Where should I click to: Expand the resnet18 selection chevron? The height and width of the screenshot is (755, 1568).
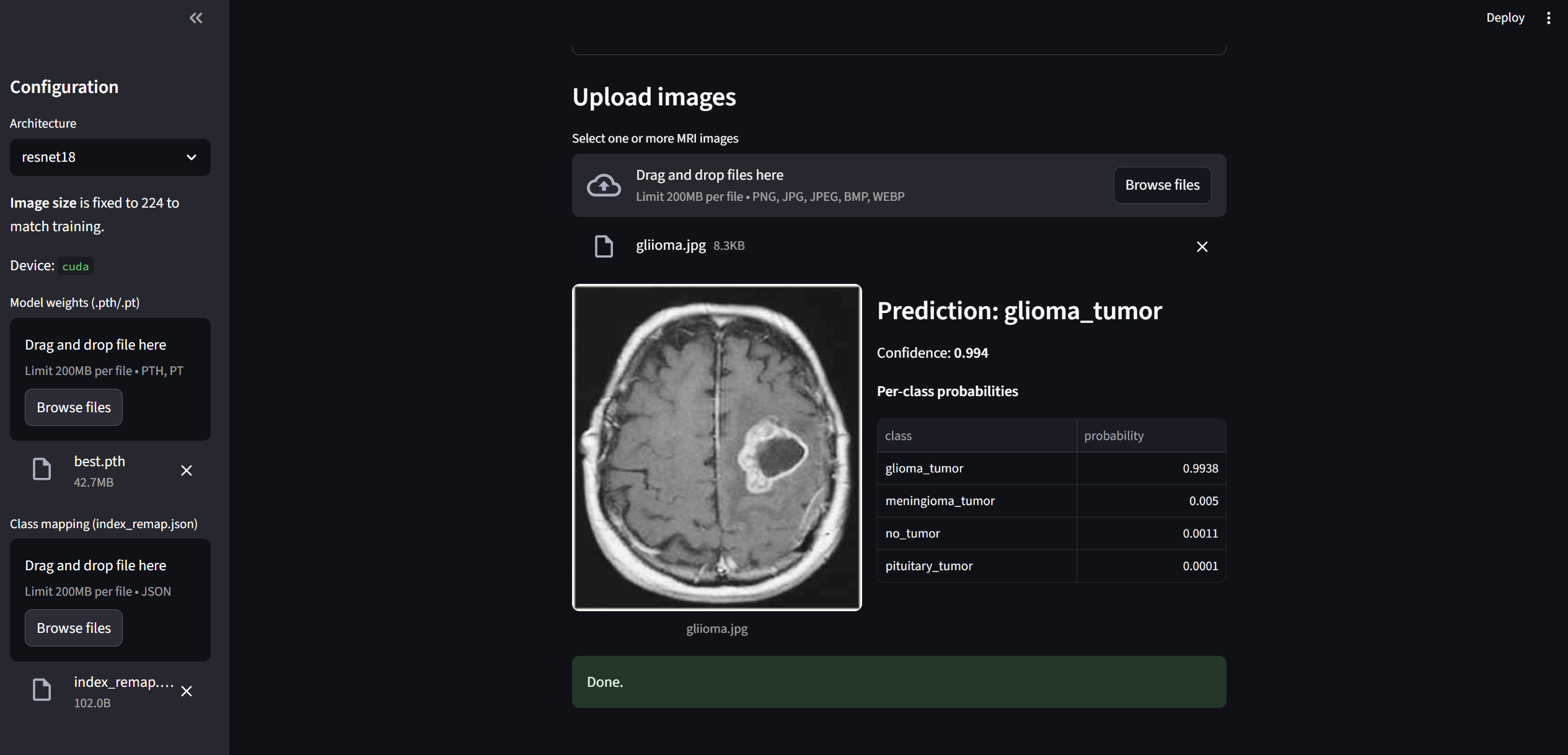[191, 157]
